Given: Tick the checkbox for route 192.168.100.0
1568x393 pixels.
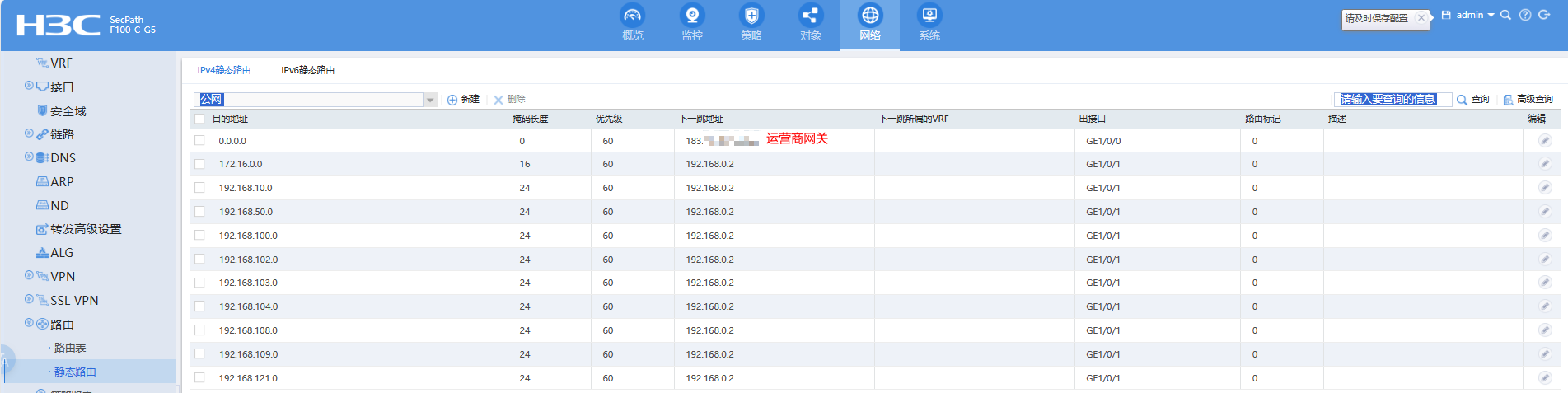Looking at the screenshot, I should point(199,236).
